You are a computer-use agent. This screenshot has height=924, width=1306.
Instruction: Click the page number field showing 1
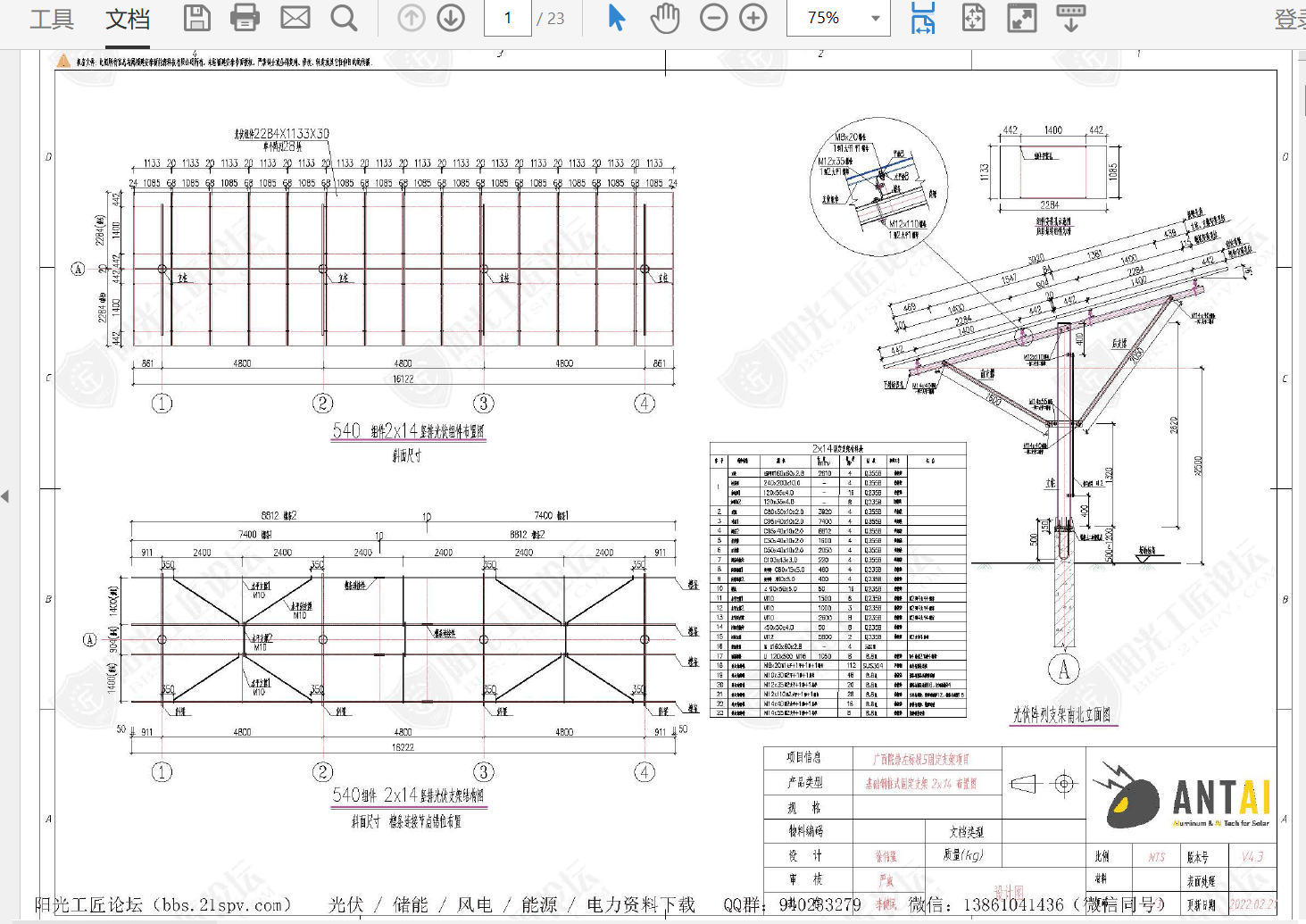pos(507,18)
